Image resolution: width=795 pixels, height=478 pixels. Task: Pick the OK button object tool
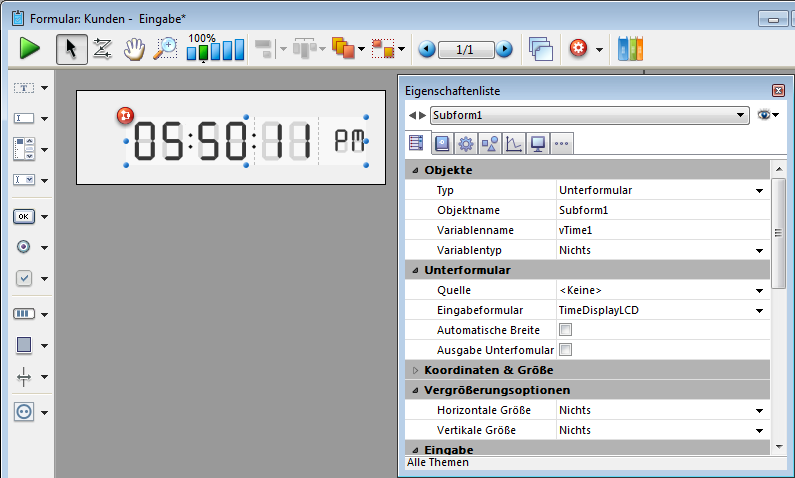point(24,216)
